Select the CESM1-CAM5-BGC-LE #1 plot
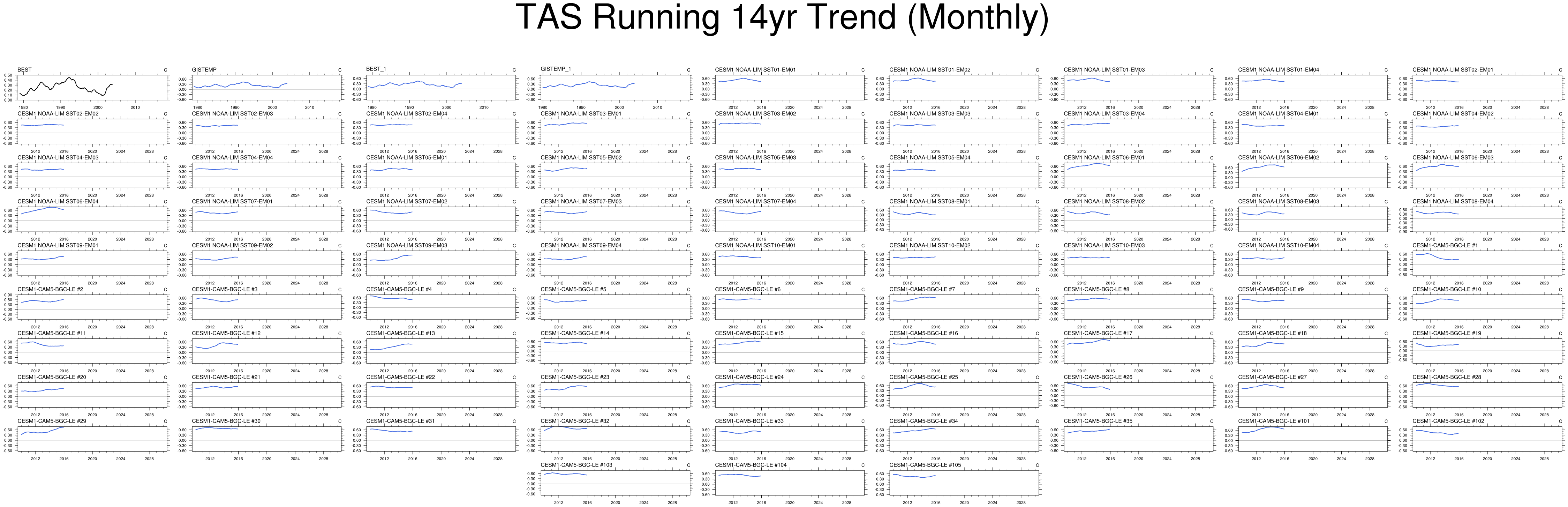The width and height of the screenshot is (1568, 507). coord(1487,263)
